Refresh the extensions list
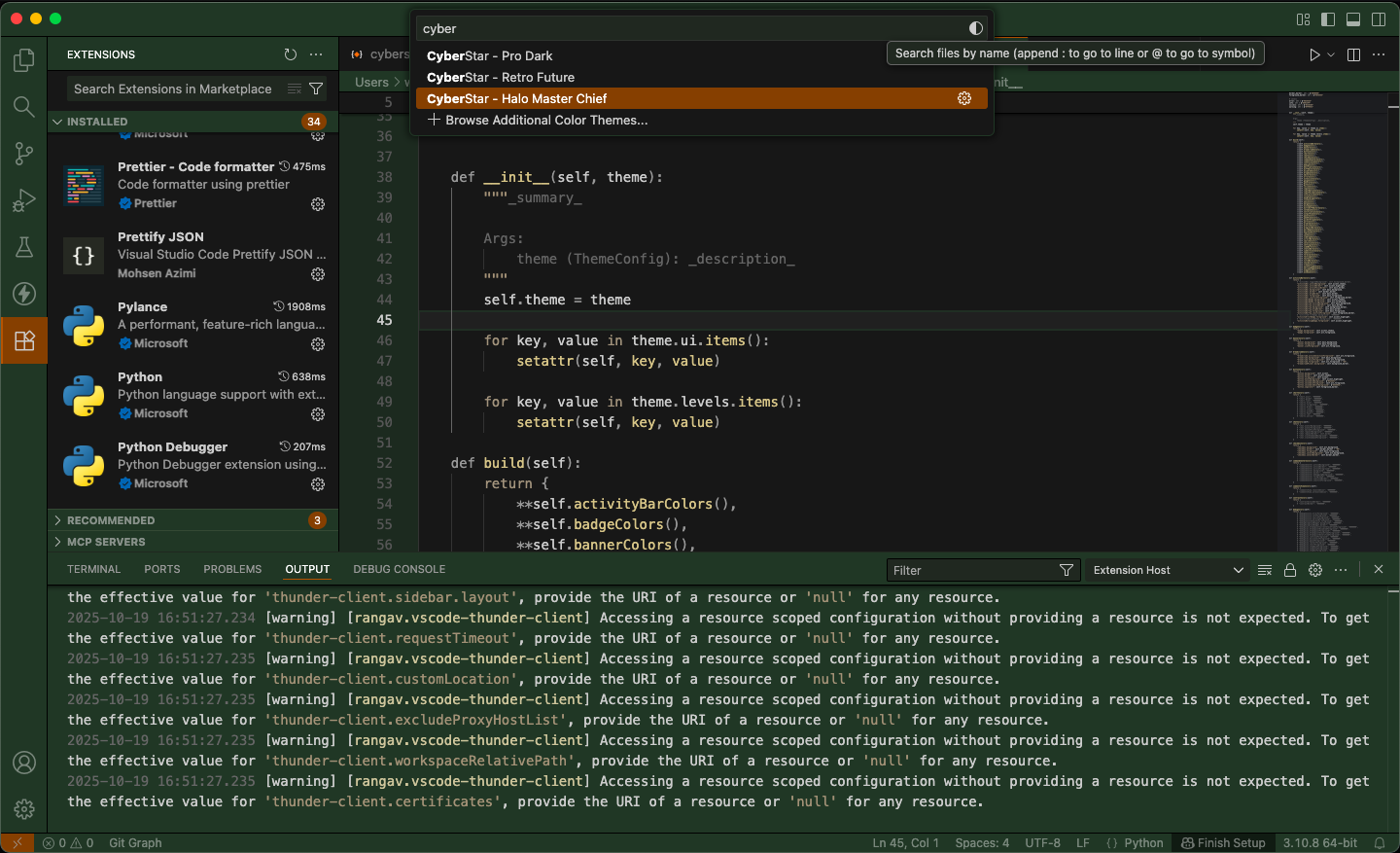Screen dimensions: 1400x853 (291, 54)
